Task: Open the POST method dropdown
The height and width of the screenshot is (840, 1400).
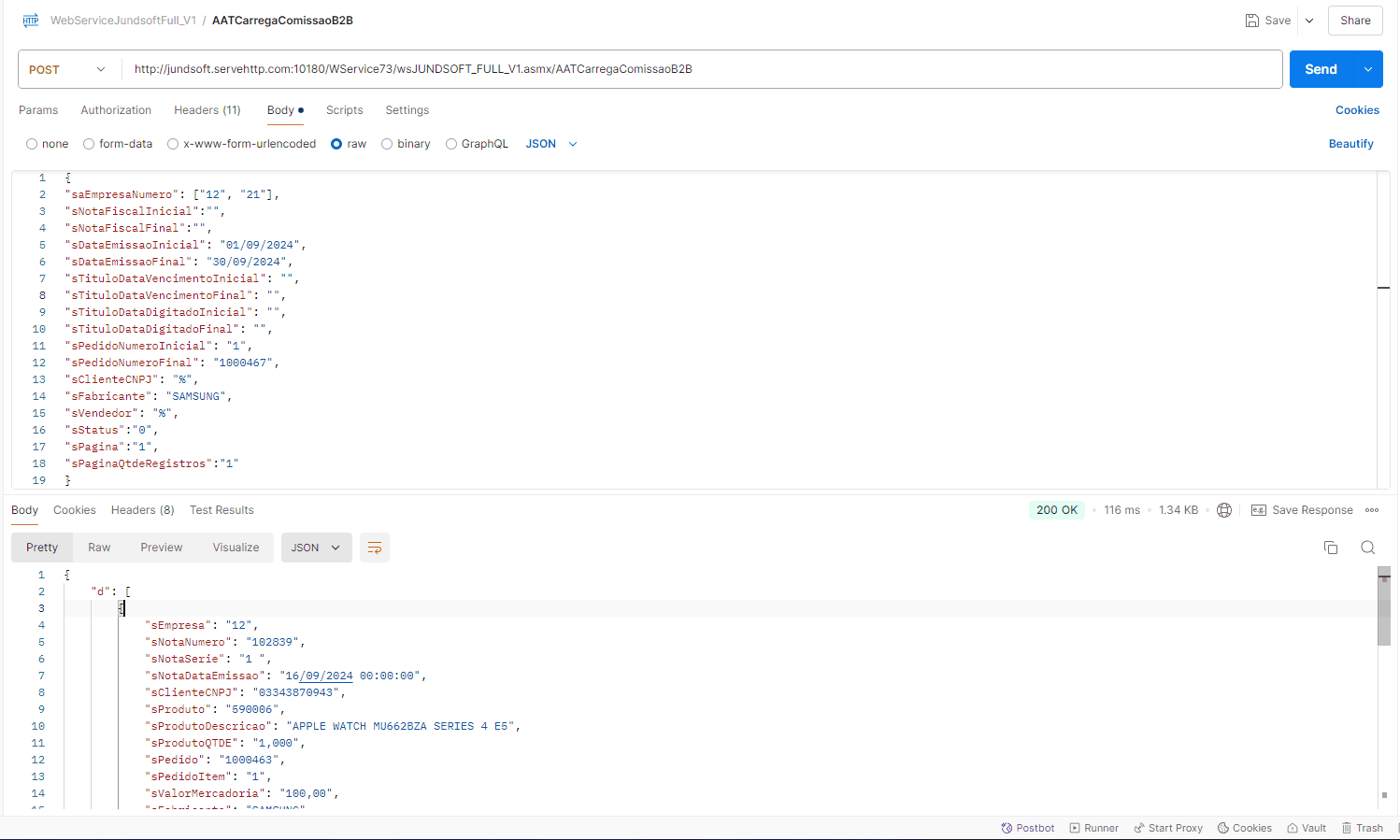Action: point(69,69)
